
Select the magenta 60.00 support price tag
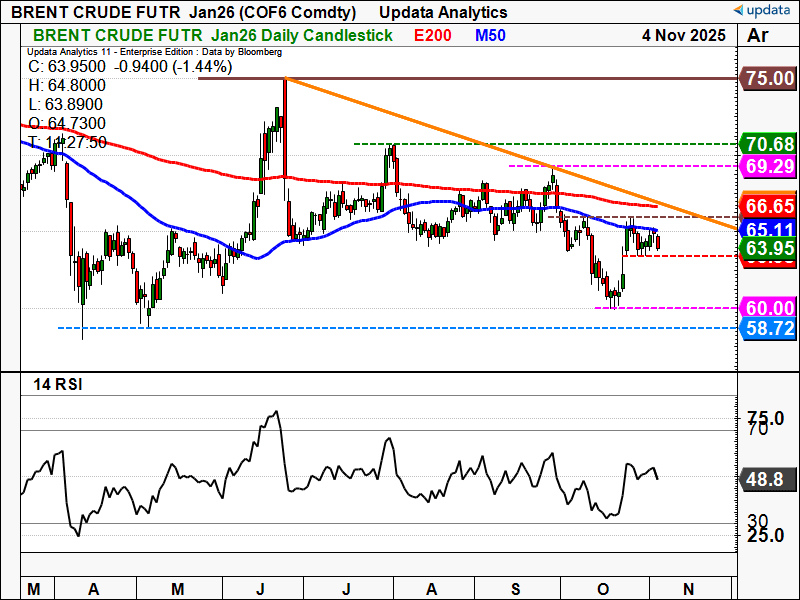(x=767, y=308)
